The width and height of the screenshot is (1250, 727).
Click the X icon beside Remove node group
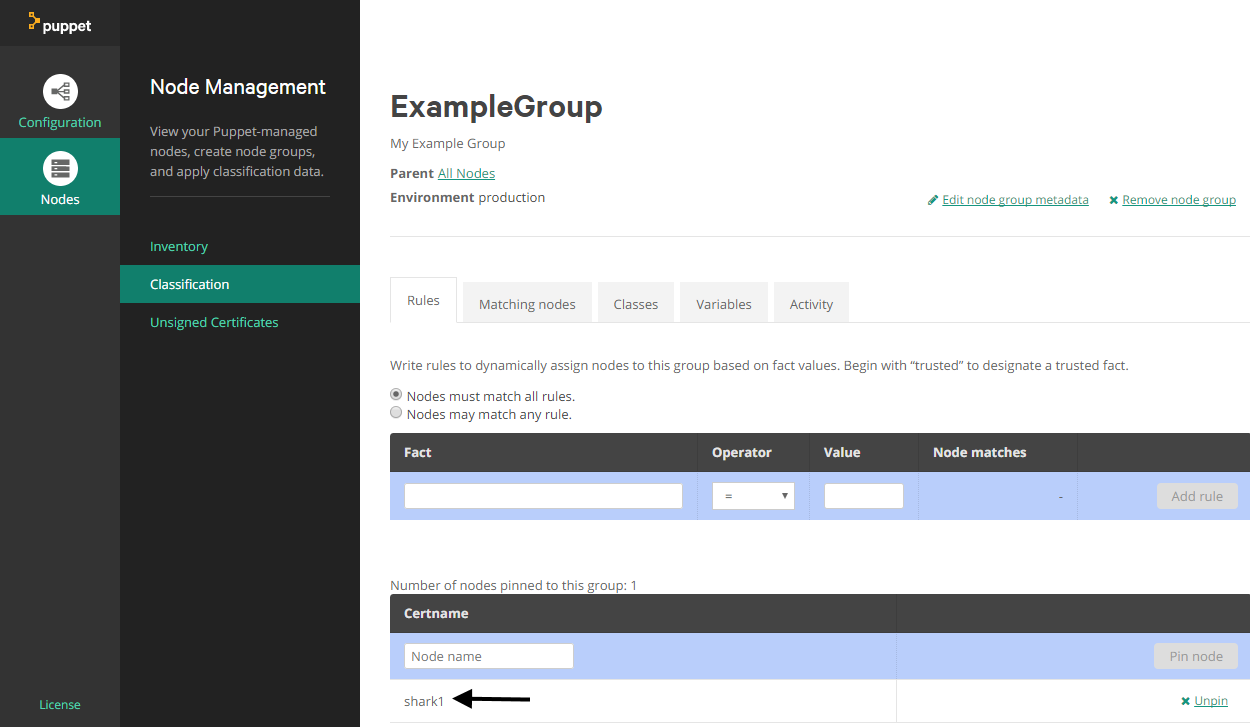(1113, 200)
